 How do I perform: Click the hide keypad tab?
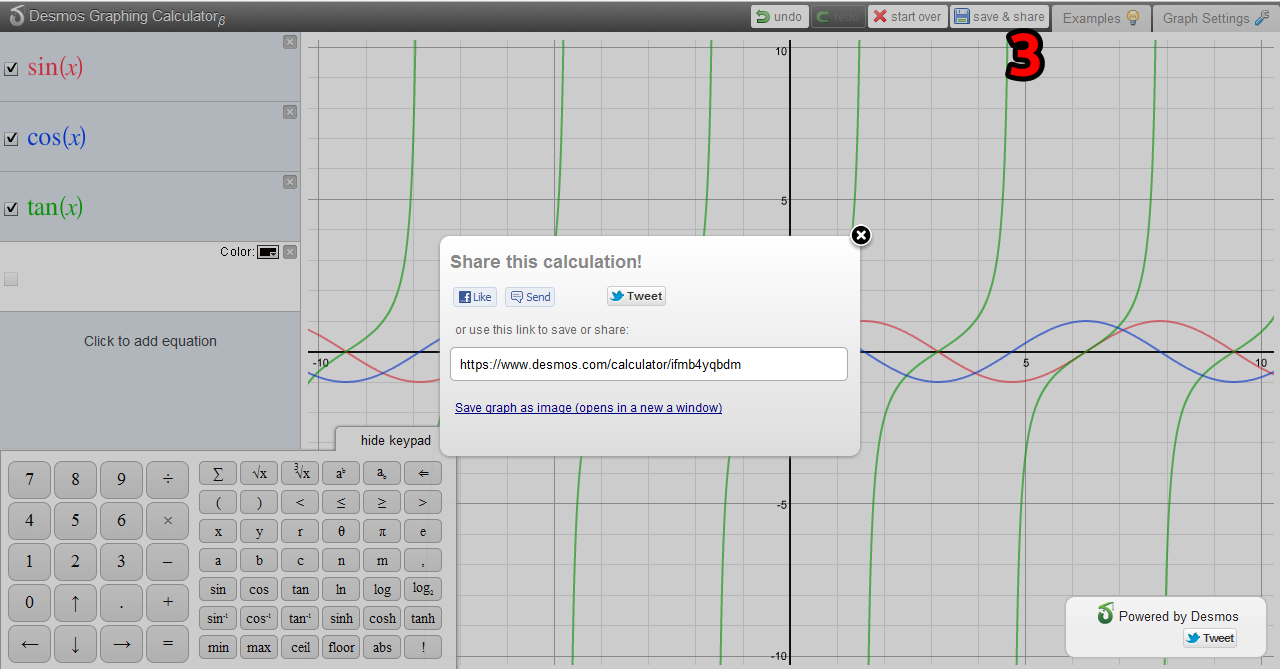pyautogui.click(x=396, y=440)
